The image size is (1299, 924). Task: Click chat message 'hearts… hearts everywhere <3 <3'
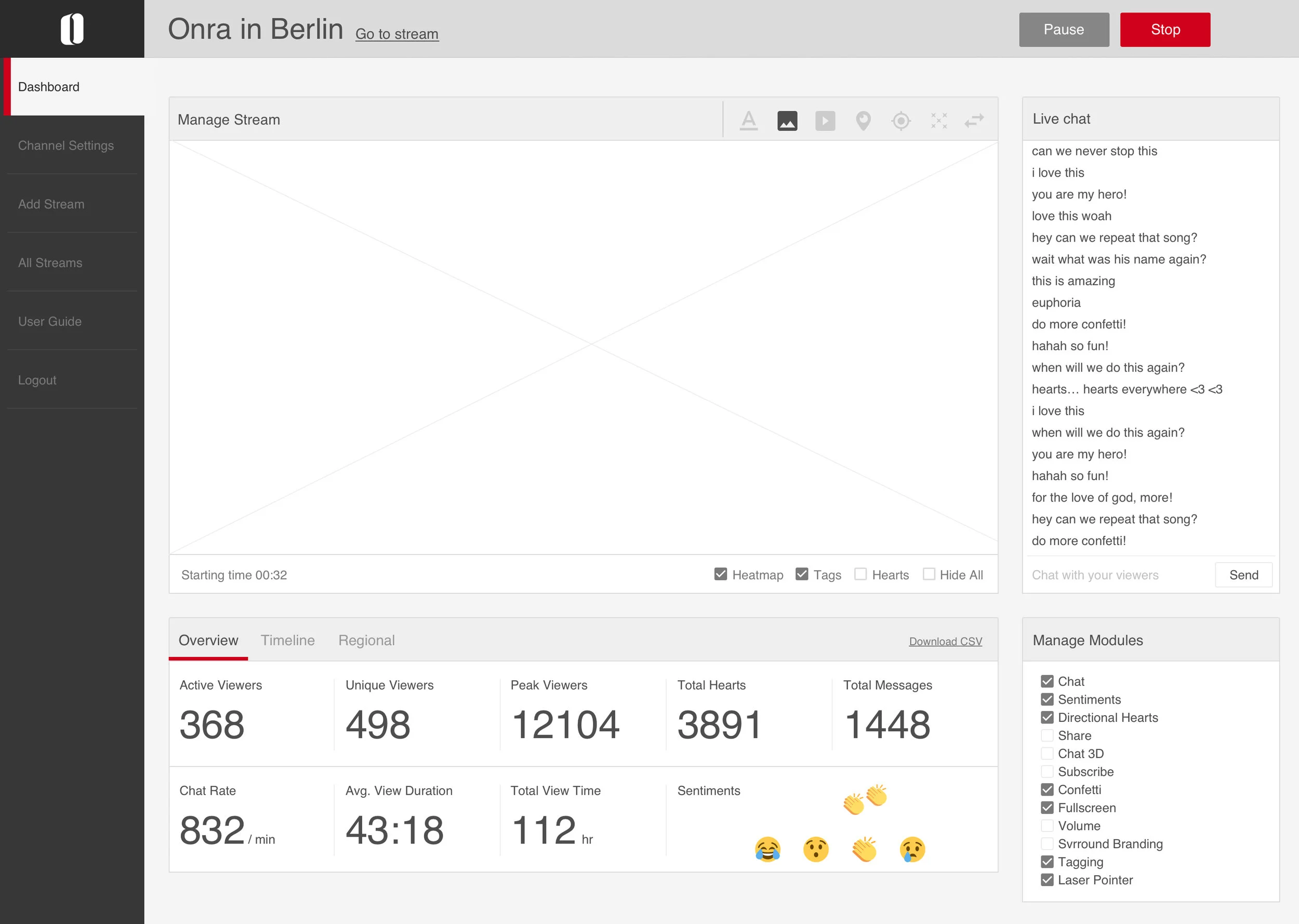point(1126,389)
